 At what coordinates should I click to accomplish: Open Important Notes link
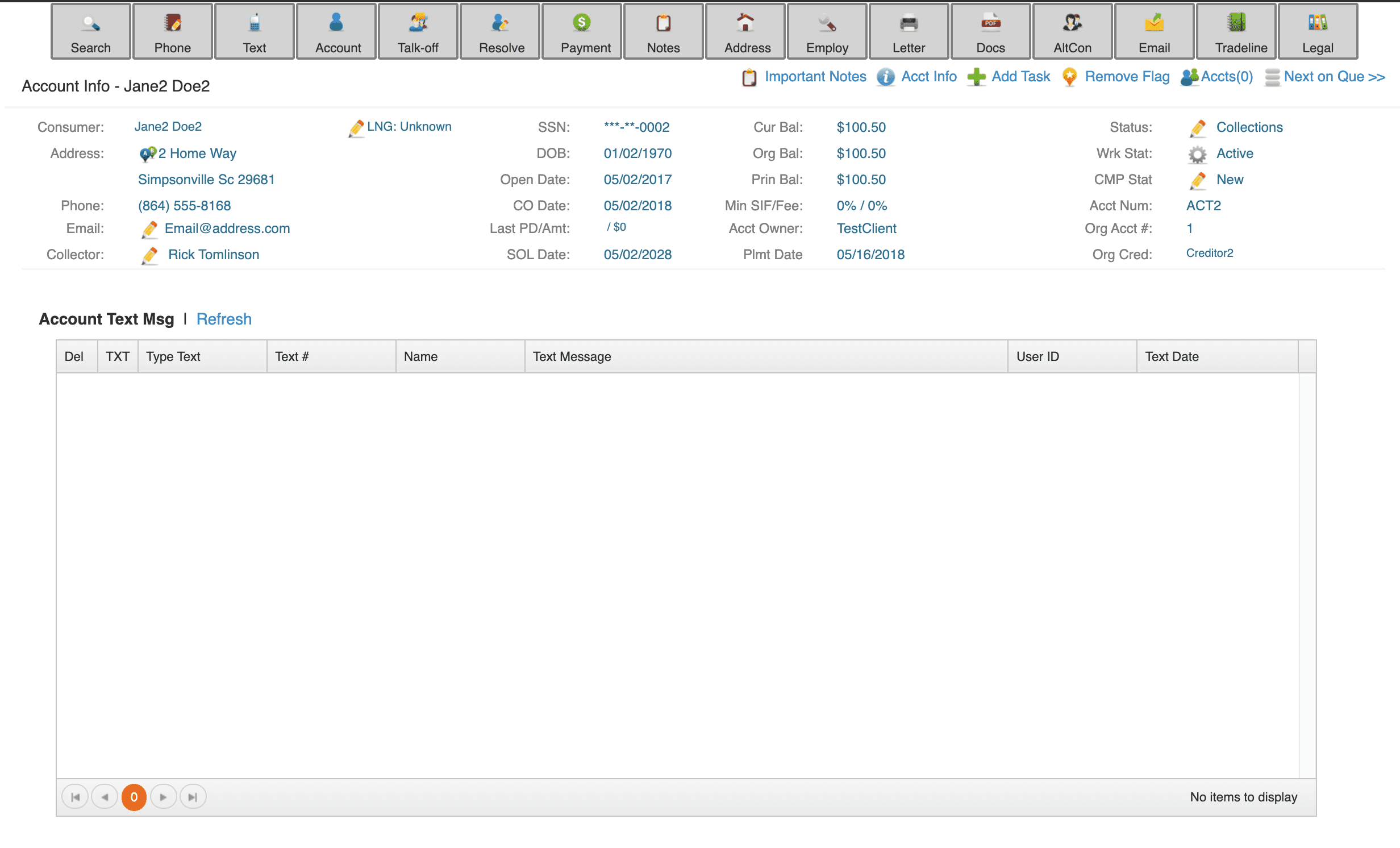[815, 77]
